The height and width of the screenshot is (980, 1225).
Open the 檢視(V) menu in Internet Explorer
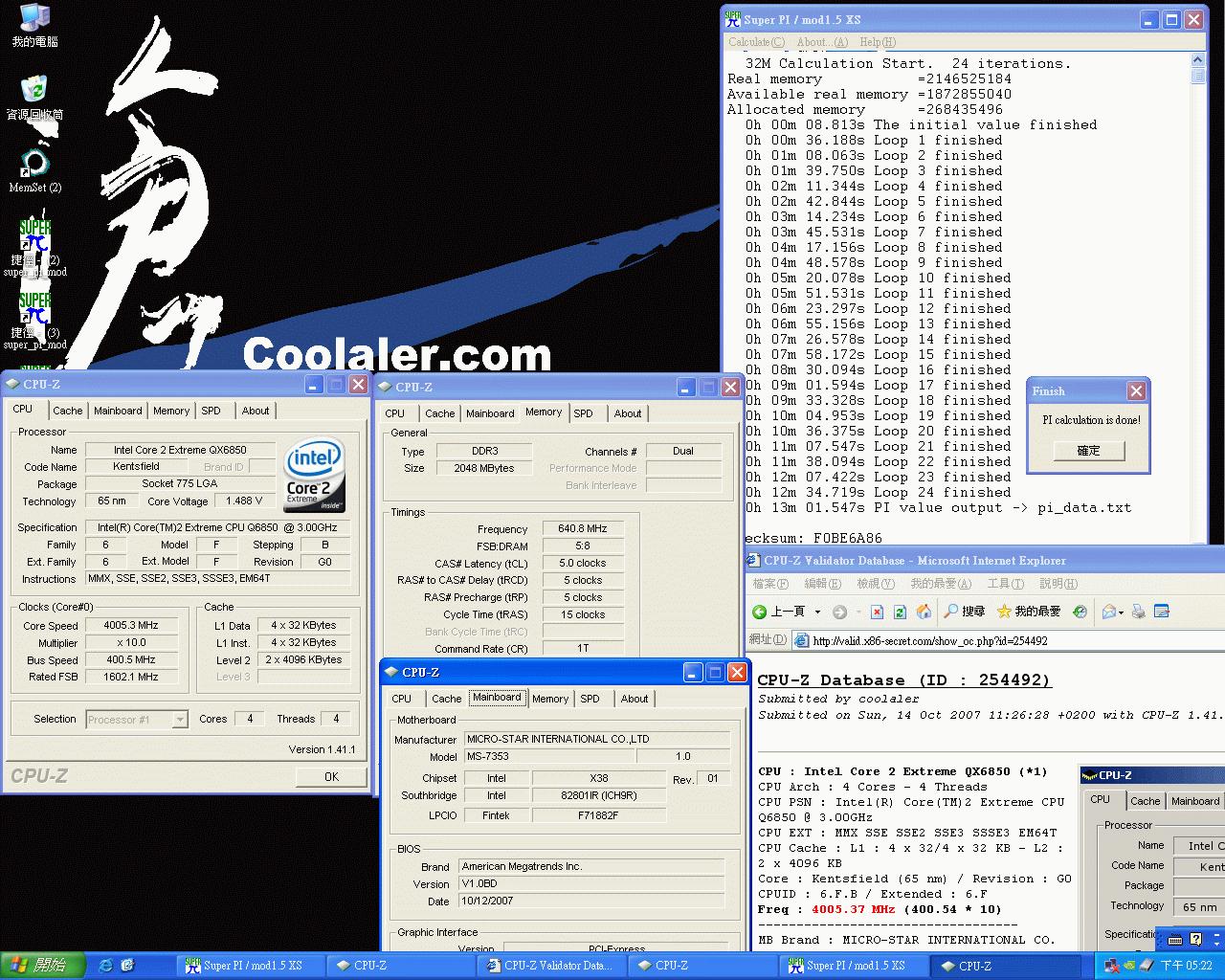[x=876, y=584]
